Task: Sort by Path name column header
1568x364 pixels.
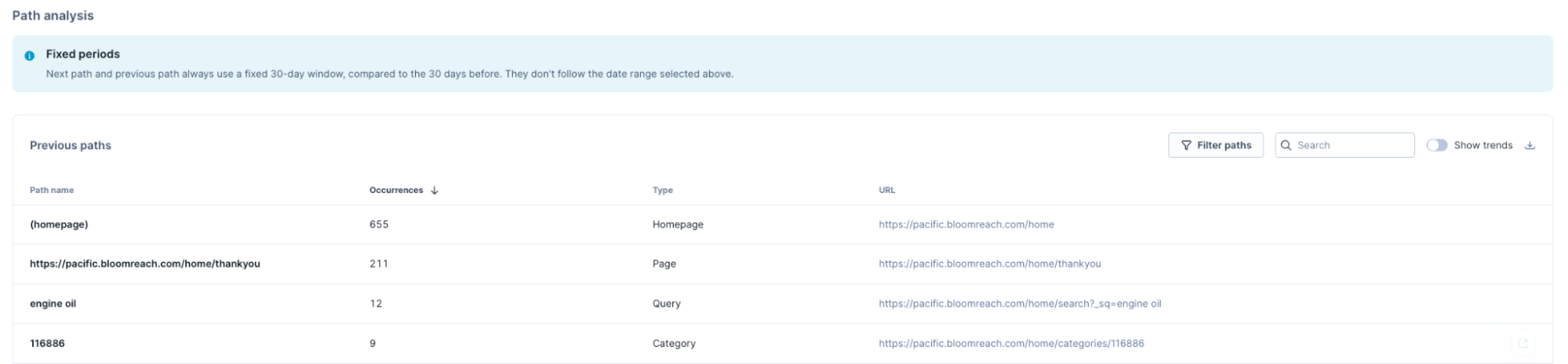Action: 52,190
